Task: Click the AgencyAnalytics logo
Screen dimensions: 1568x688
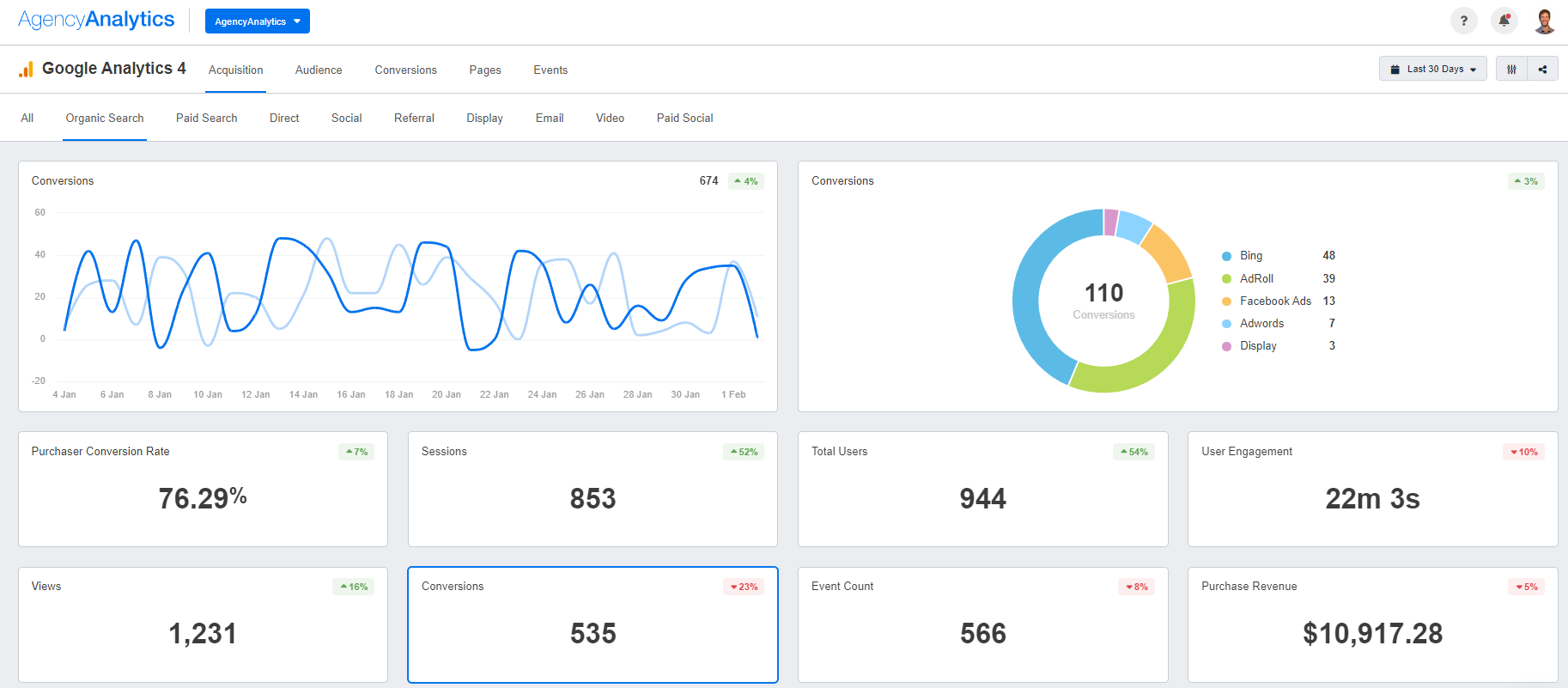Action: pyautogui.click(x=96, y=20)
